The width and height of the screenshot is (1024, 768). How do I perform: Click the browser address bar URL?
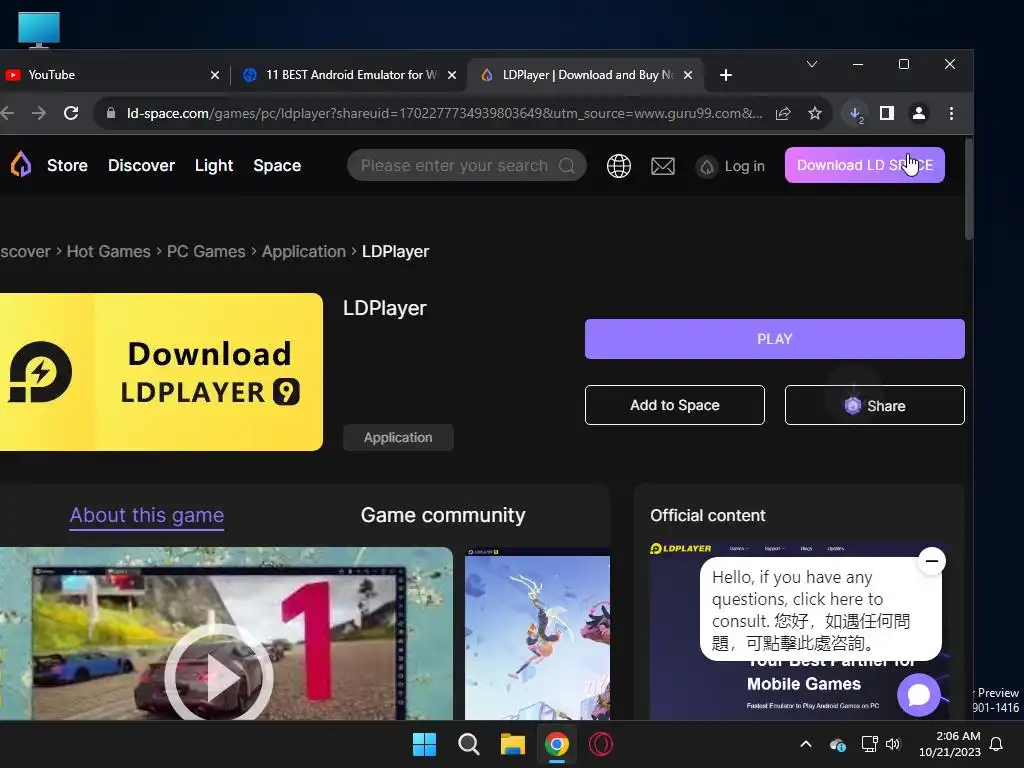[444, 113]
